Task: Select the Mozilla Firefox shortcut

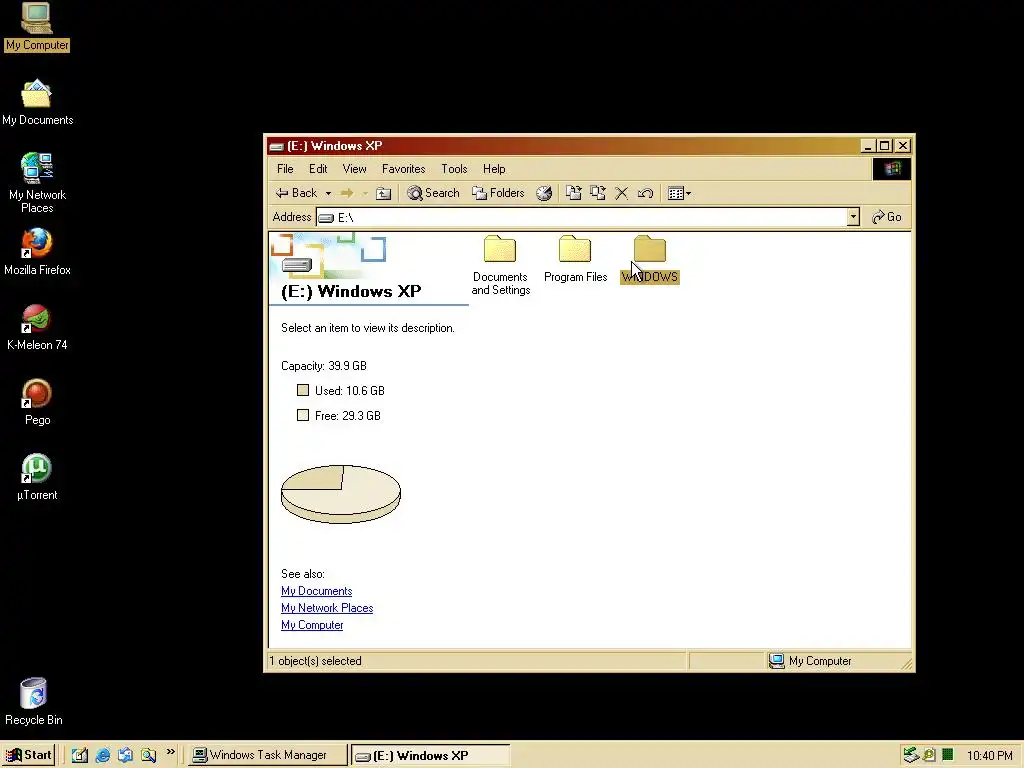Action: [37, 252]
